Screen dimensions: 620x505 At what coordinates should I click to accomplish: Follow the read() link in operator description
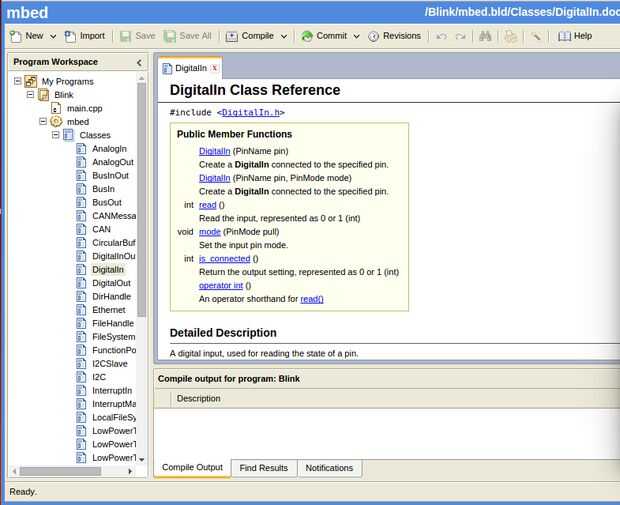pyautogui.click(x=312, y=299)
